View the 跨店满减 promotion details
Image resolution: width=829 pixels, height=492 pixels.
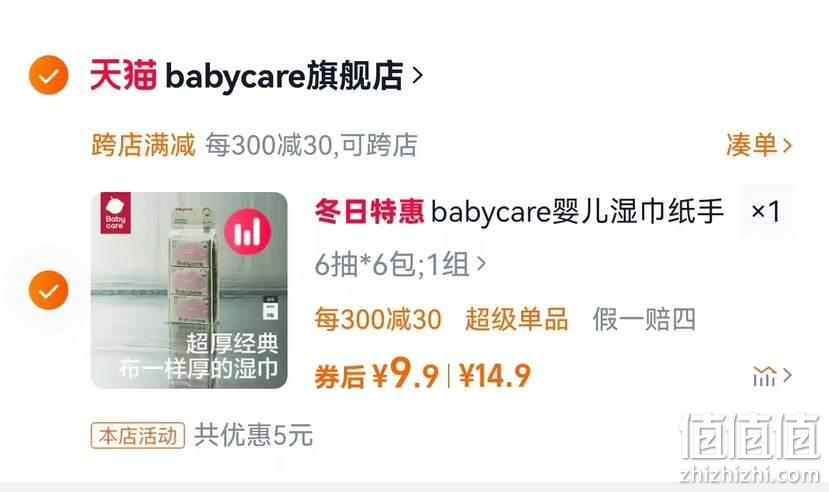(254, 145)
